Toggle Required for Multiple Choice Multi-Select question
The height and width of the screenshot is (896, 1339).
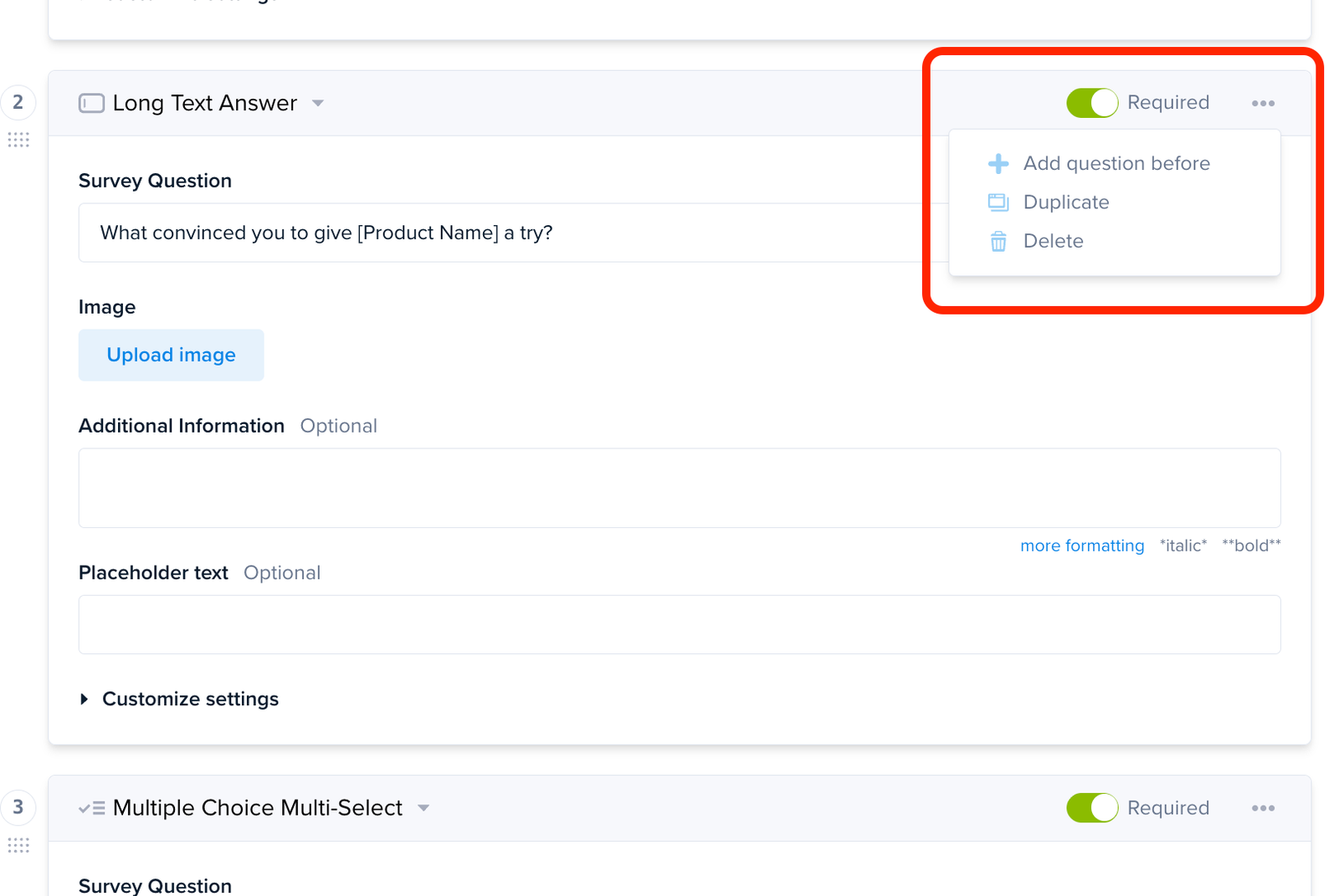click(1092, 808)
